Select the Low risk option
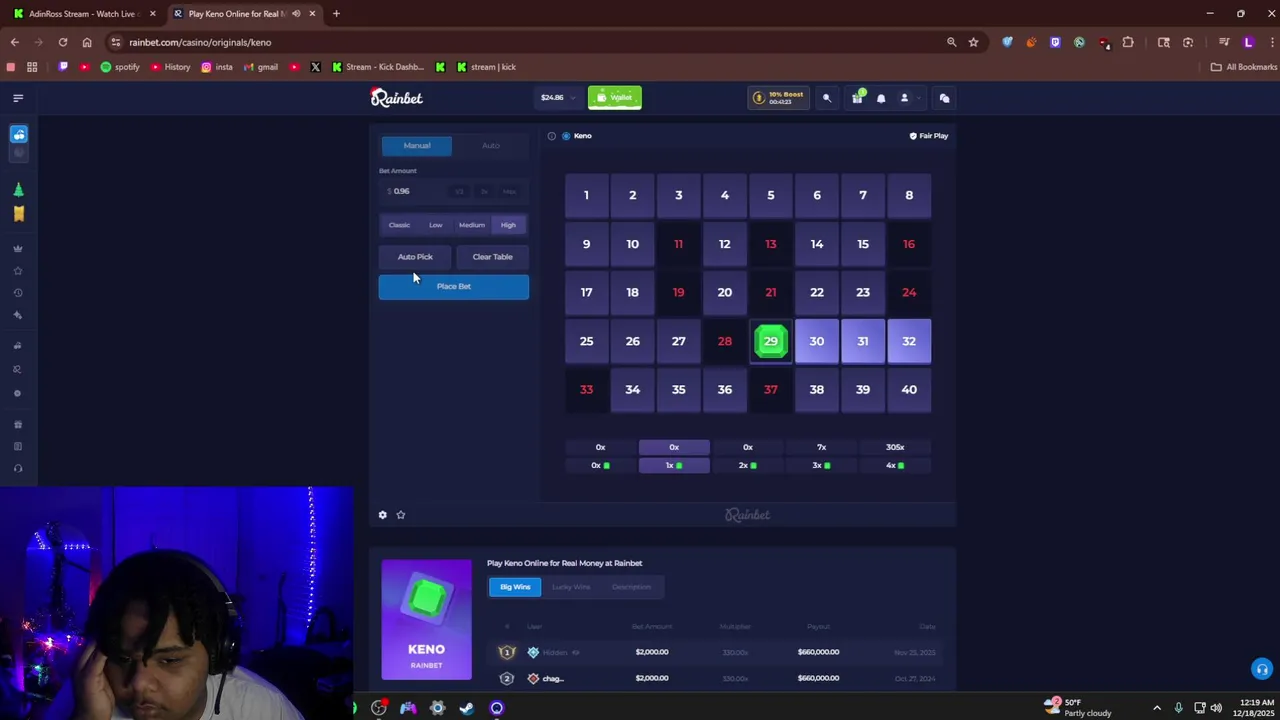This screenshot has width=1280, height=720. (x=436, y=225)
